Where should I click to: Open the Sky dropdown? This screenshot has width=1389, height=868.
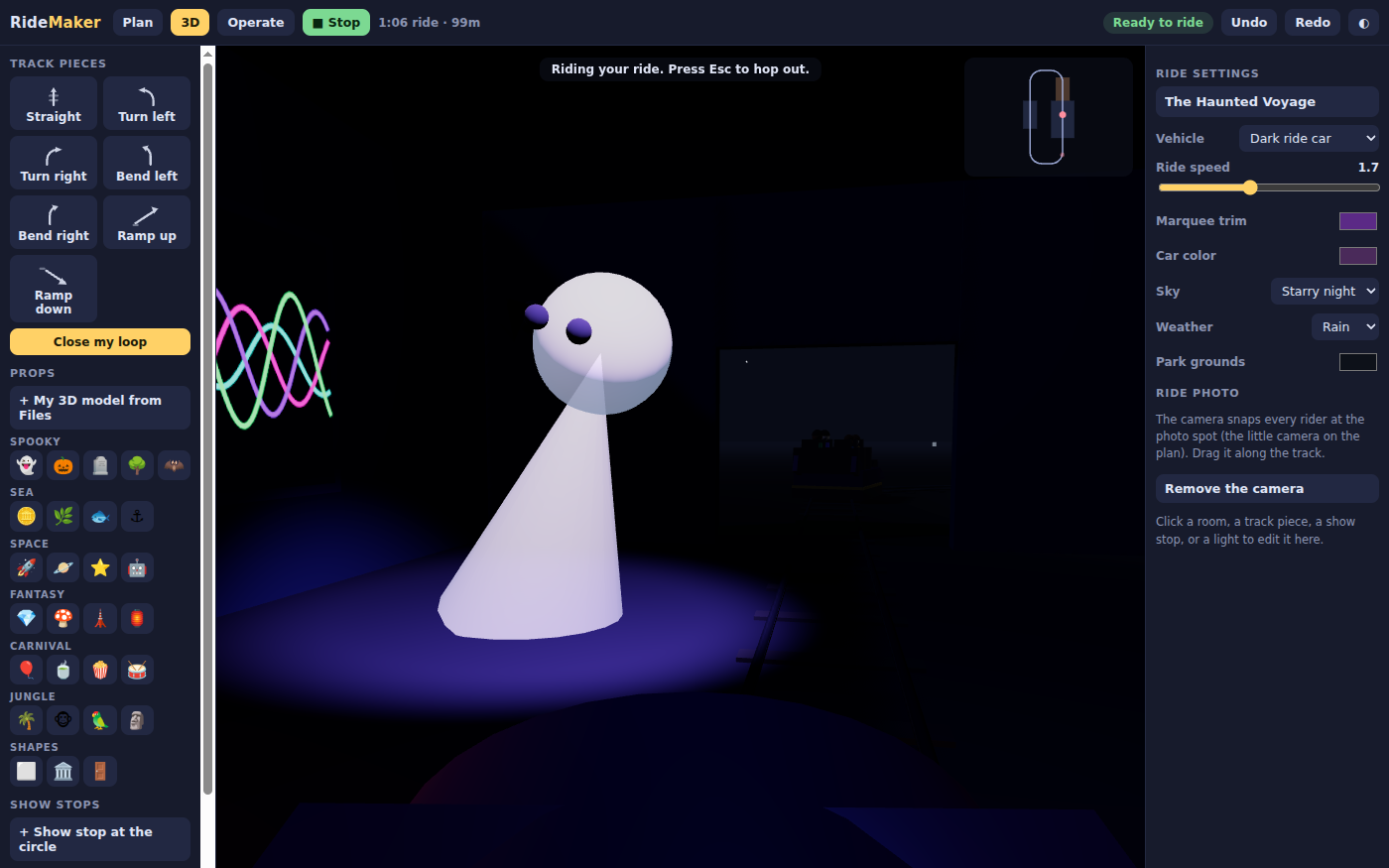[x=1325, y=291]
